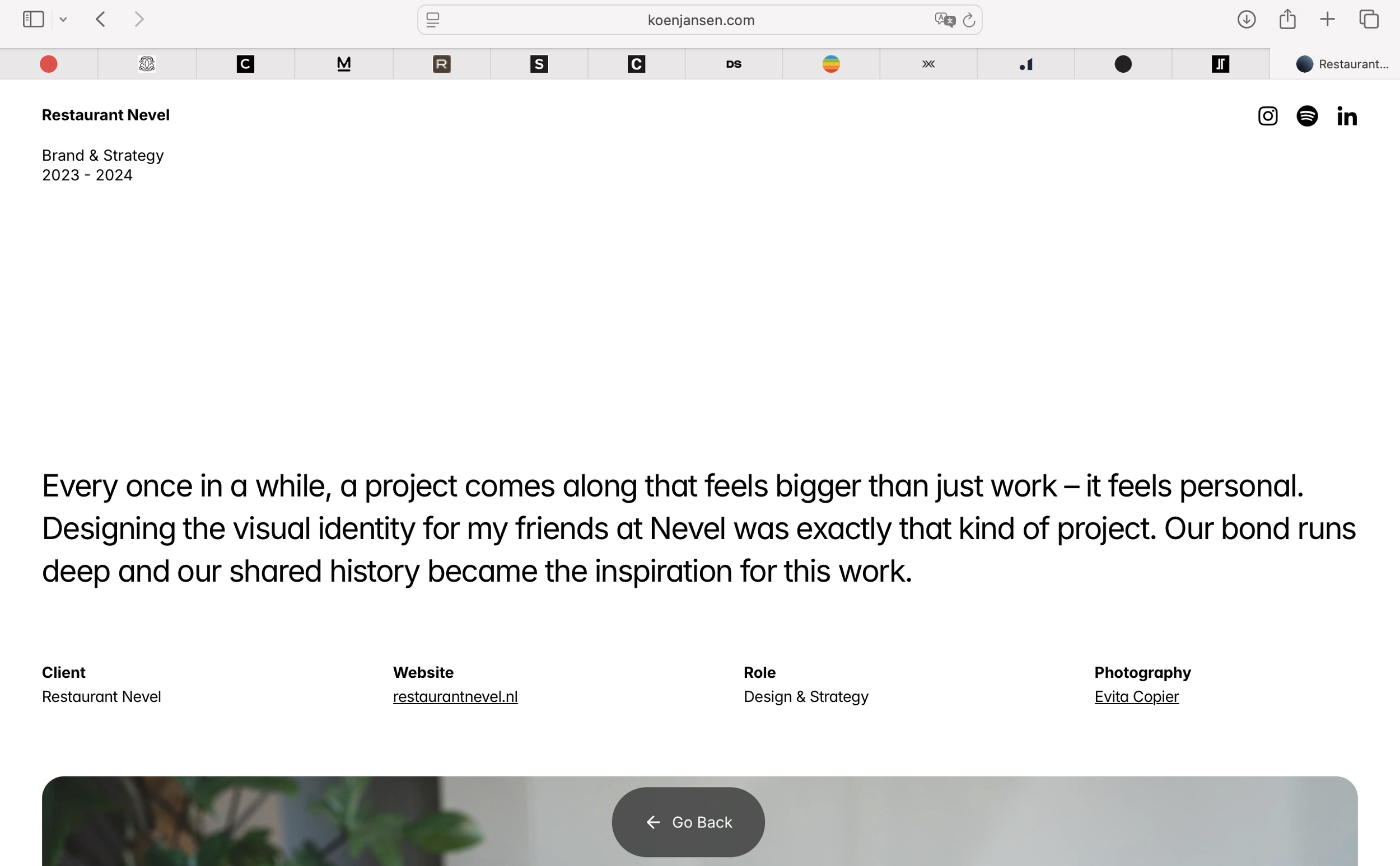Navigate back with the back arrow

pyautogui.click(x=101, y=20)
